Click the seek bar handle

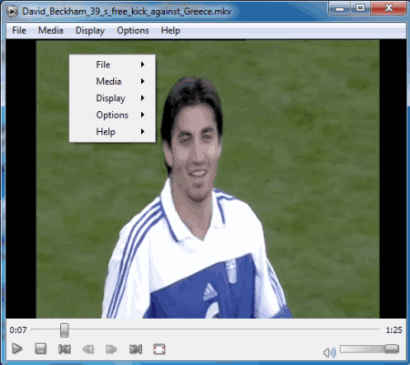pyautogui.click(x=64, y=330)
